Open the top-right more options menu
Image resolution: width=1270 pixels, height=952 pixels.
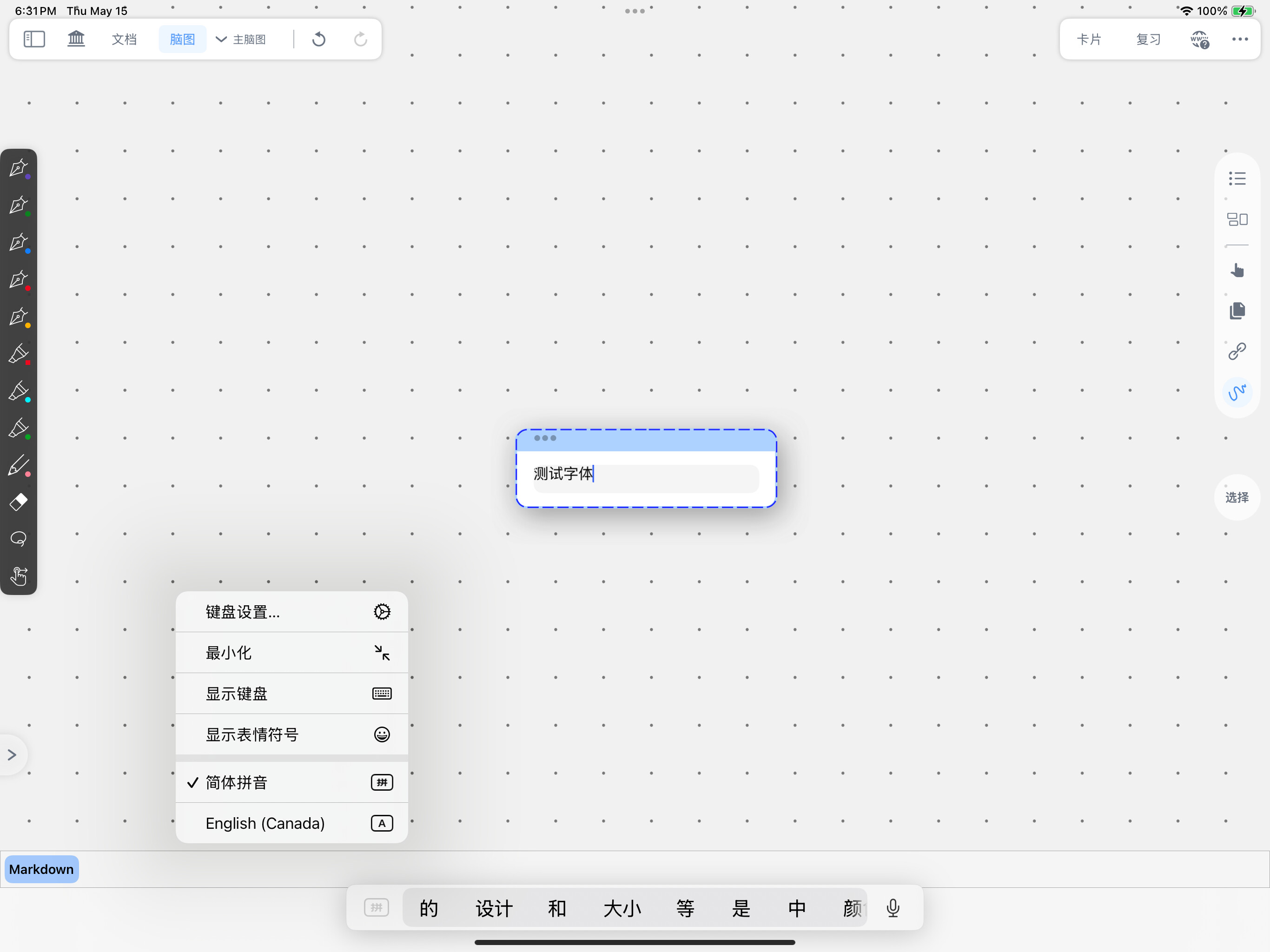(1240, 39)
